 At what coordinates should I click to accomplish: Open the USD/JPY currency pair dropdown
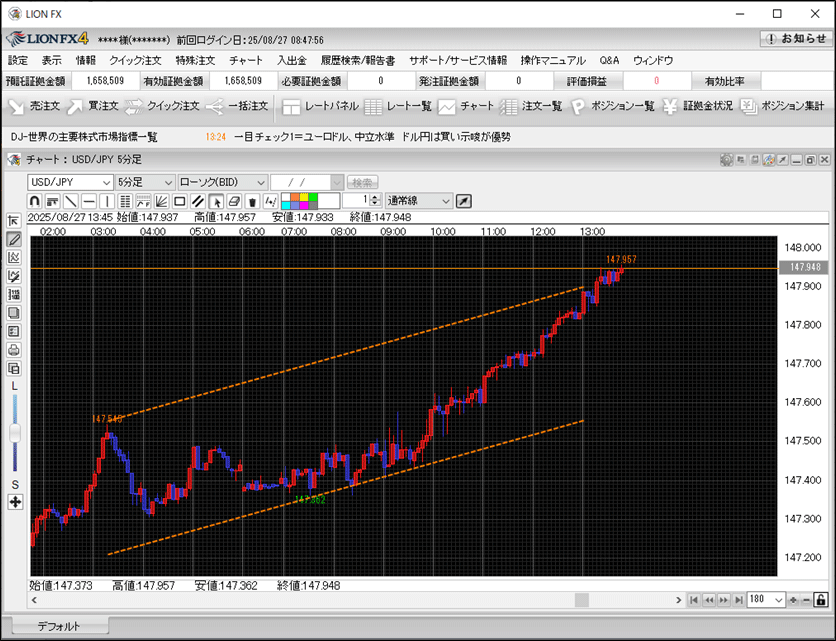(x=70, y=182)
